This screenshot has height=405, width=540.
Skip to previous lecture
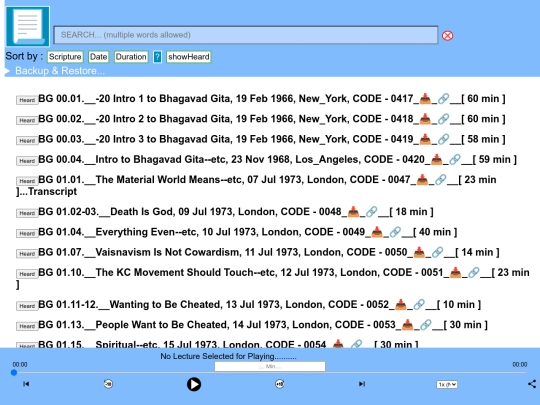[26, 384]
